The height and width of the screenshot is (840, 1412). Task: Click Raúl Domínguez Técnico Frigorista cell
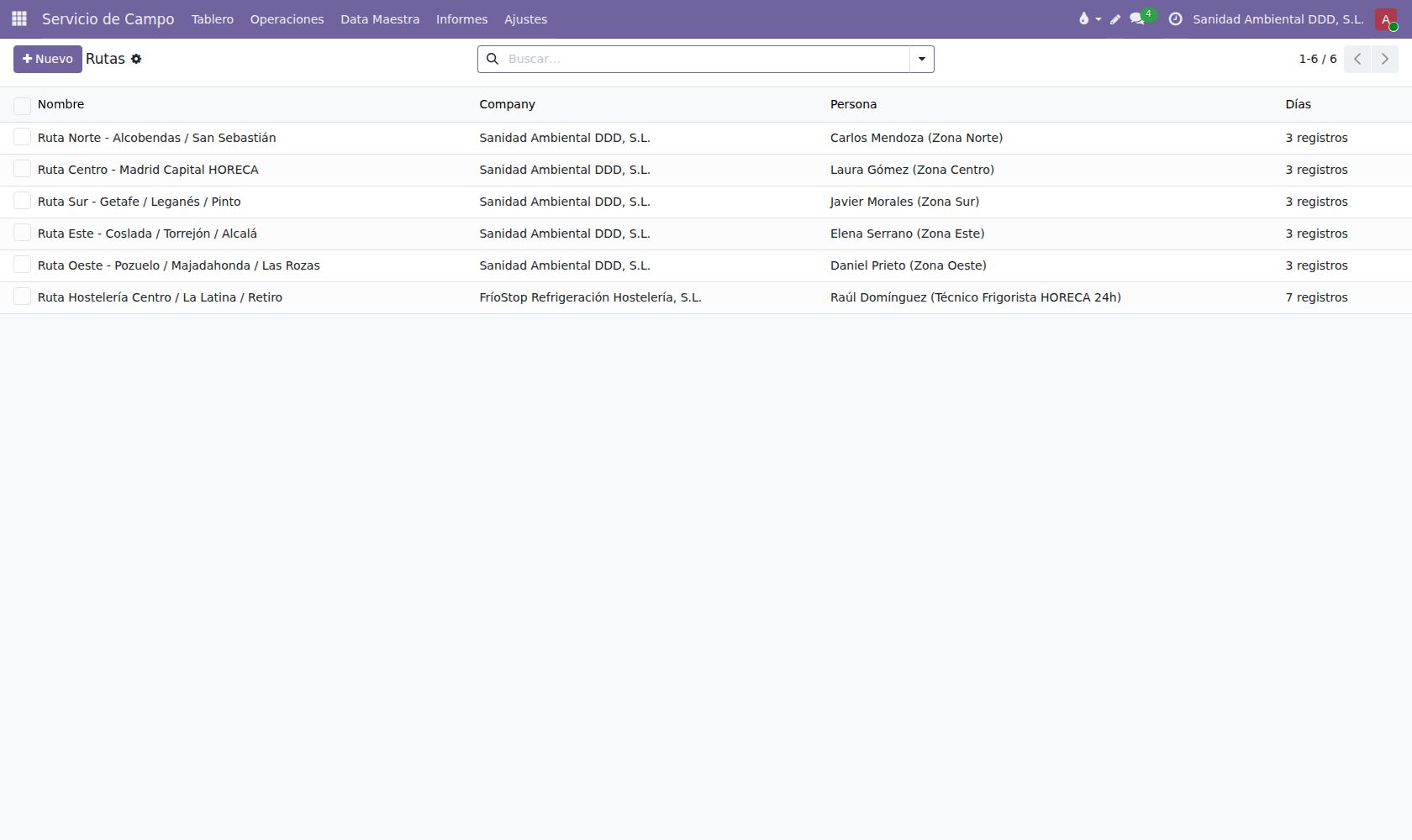975,297
